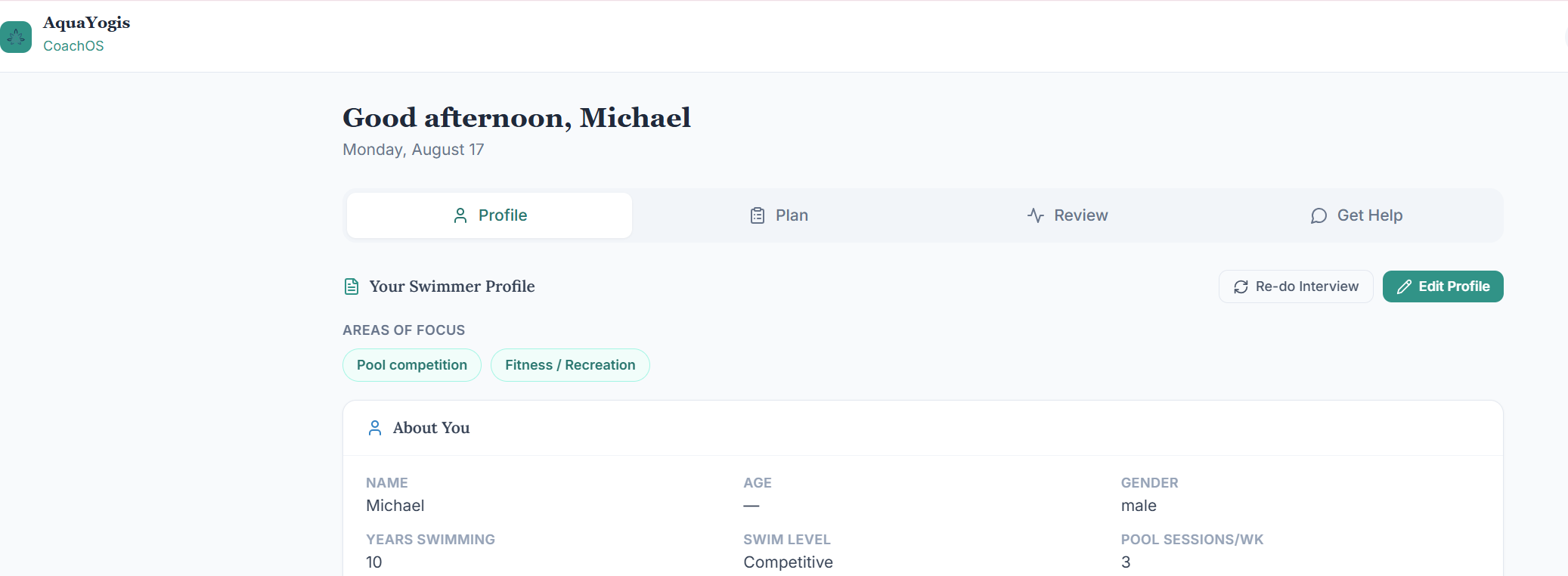Screen dimensions: 1568x576
Task: Select the Pool competition focus chip
Action: coord(412,365)
